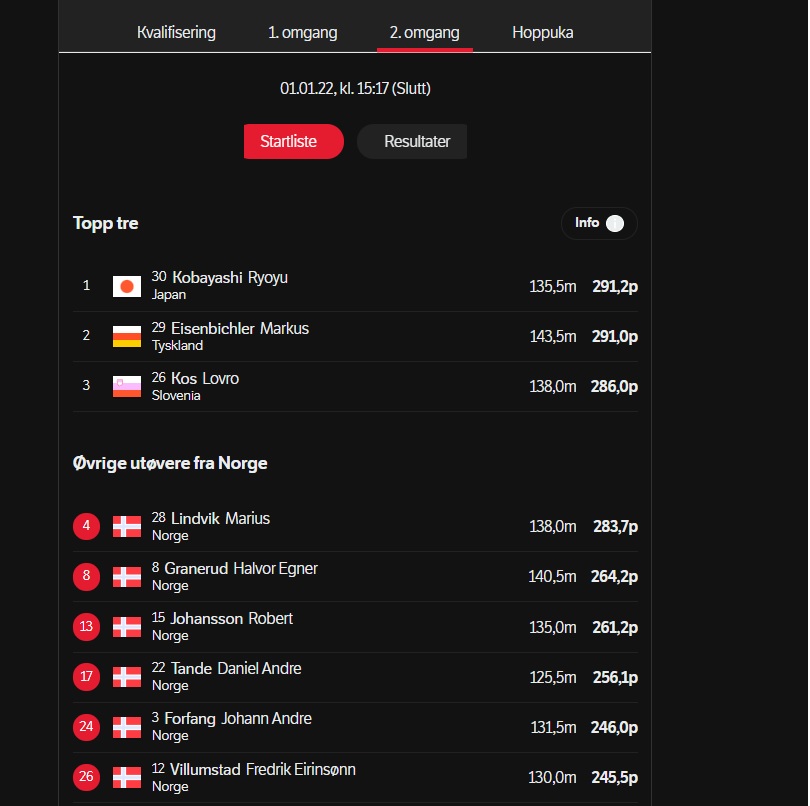Screen dimensions: 810x806
Task: Select Johansson Robert name
Action: click(x=232, y=618)
